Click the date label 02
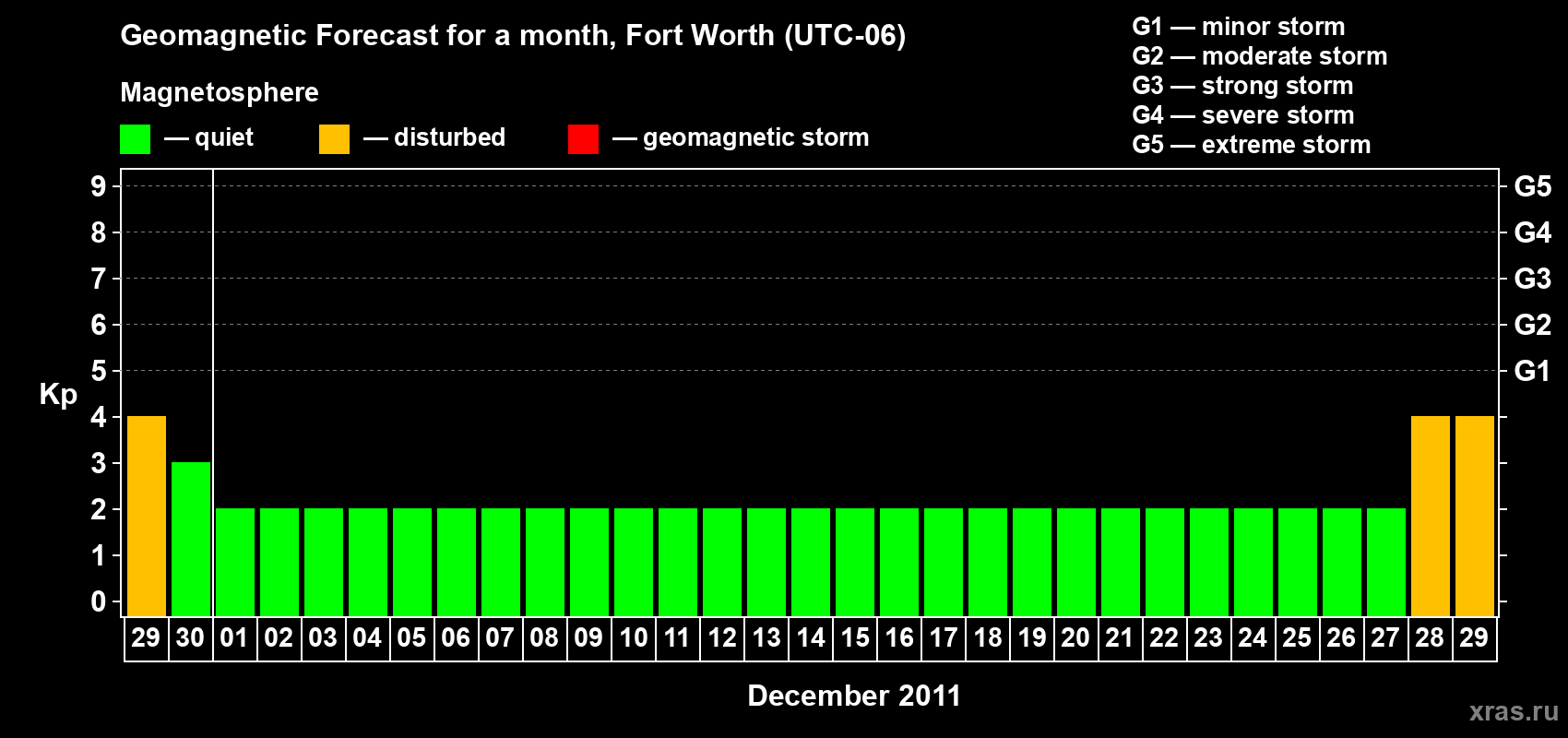1568x738 pixels. [x=279, y=637]
